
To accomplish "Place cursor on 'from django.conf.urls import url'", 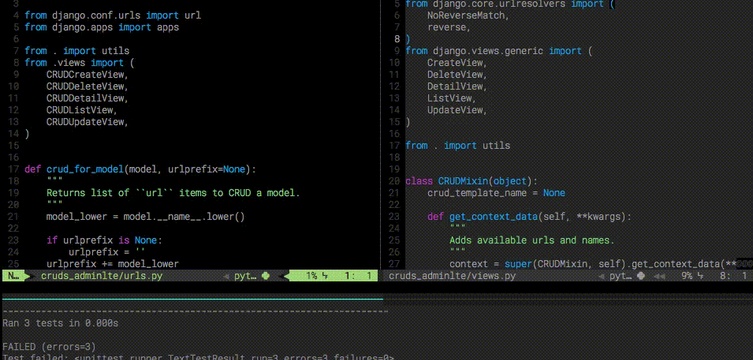I will point(113,15).
